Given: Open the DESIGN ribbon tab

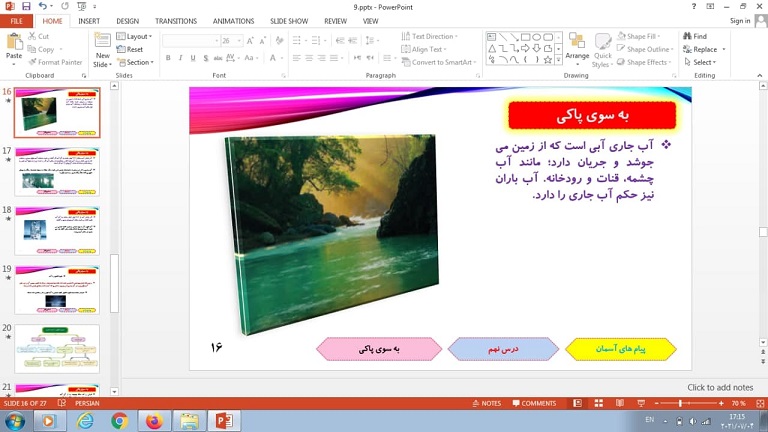Looking at the screenshot, I should [127, 20].
